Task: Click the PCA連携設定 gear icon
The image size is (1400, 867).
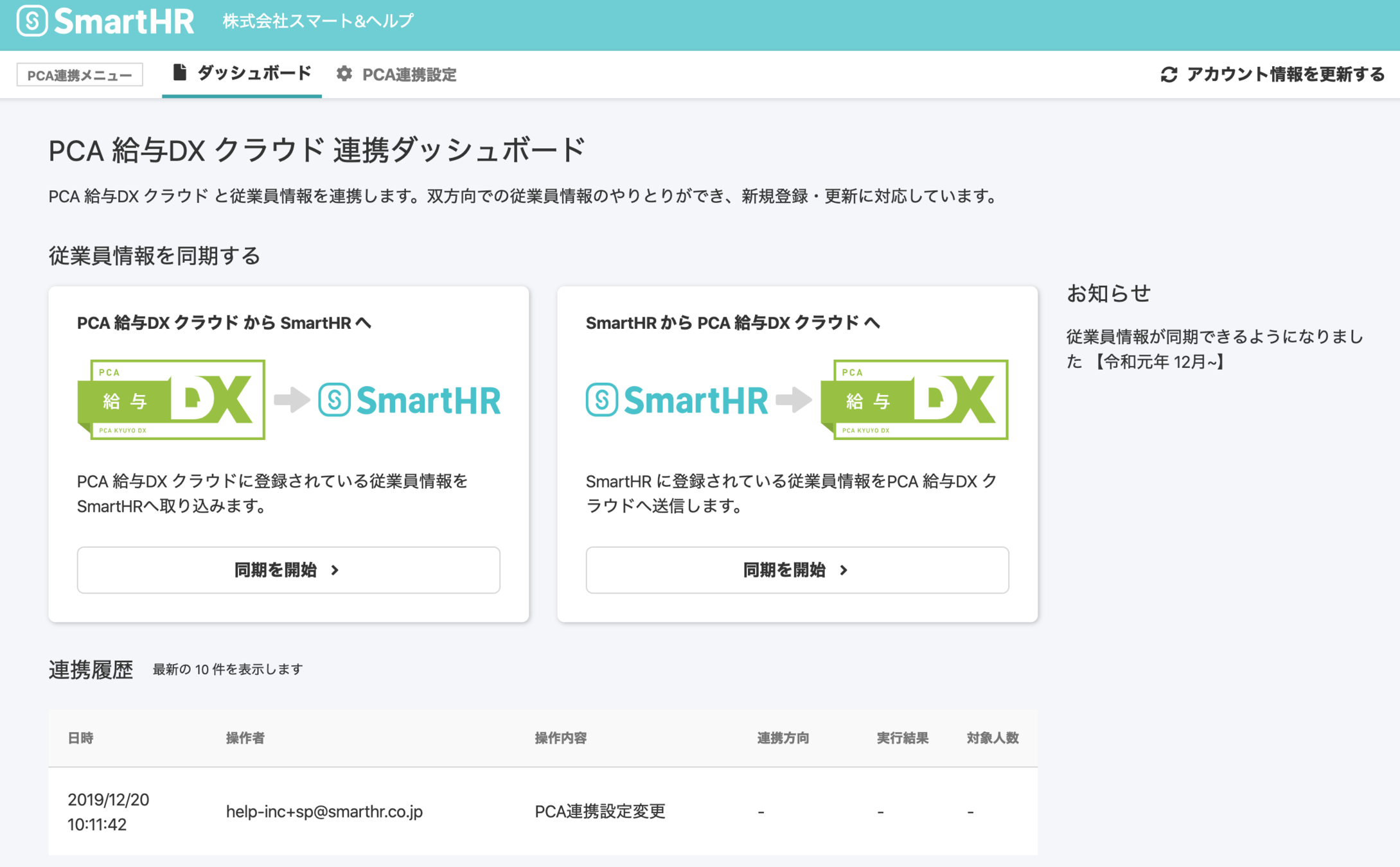Action: click(344, 74)
